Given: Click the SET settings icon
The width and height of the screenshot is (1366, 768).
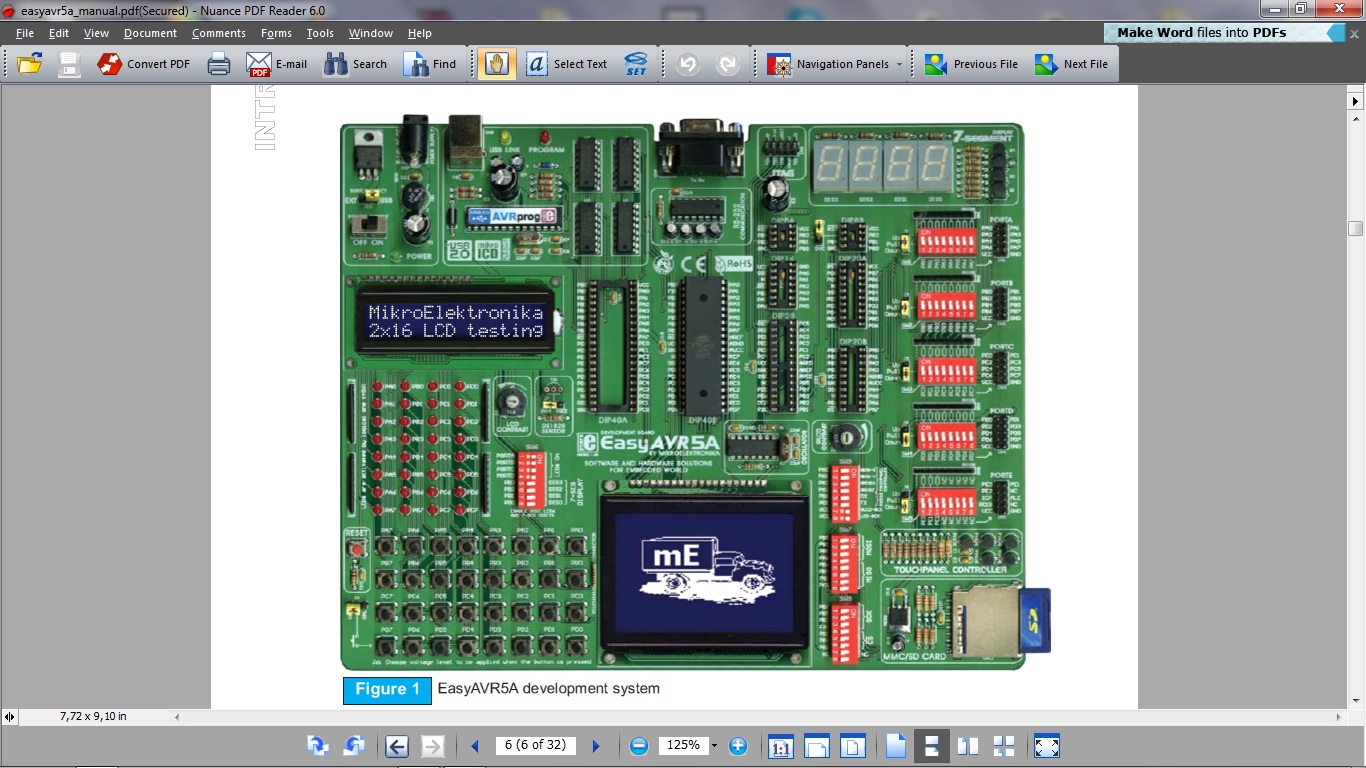Looking at the screenshot, I should pyautogui.click(x=636, y=64).
